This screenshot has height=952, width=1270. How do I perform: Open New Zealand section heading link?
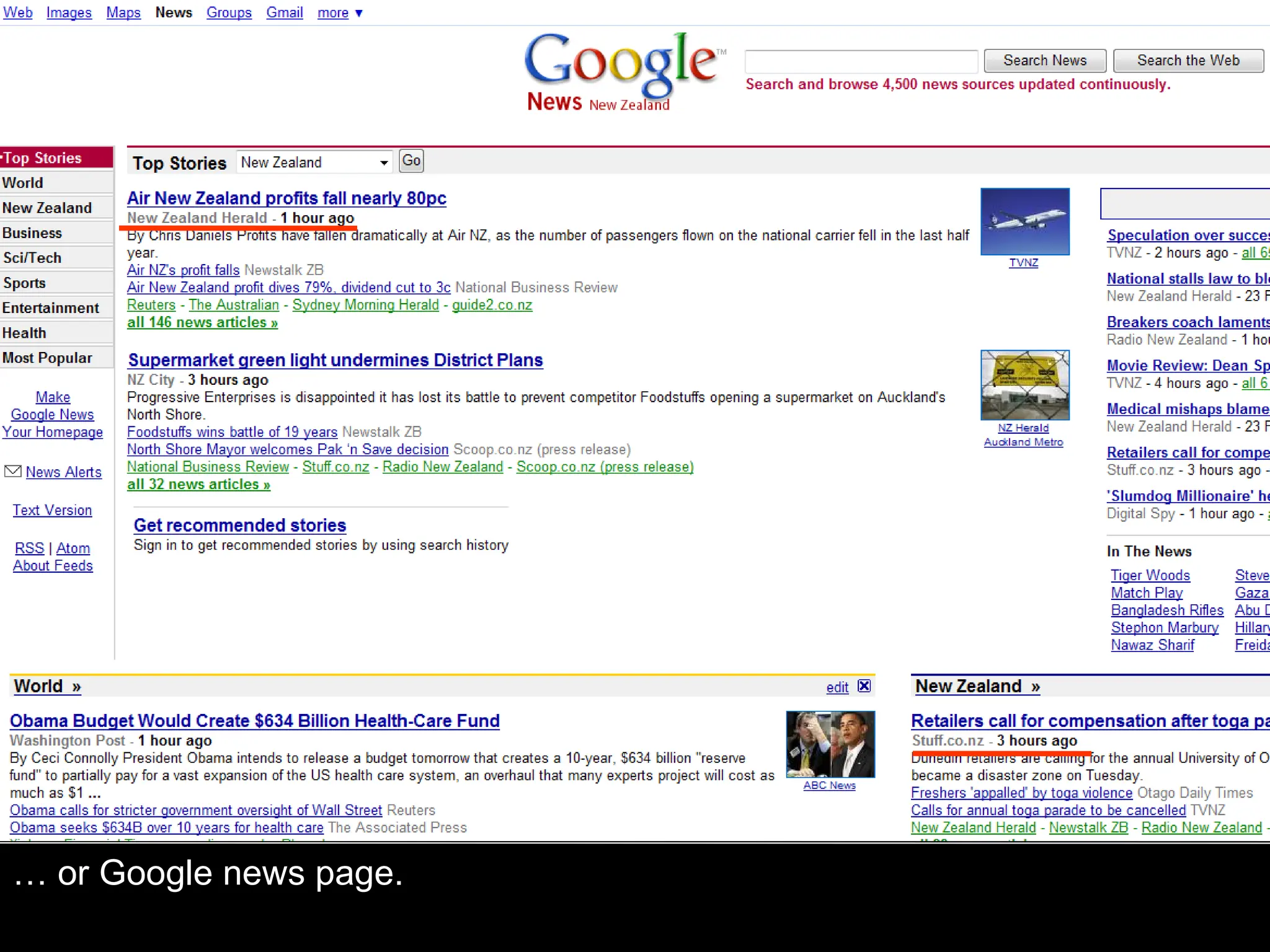coord(977,686)
